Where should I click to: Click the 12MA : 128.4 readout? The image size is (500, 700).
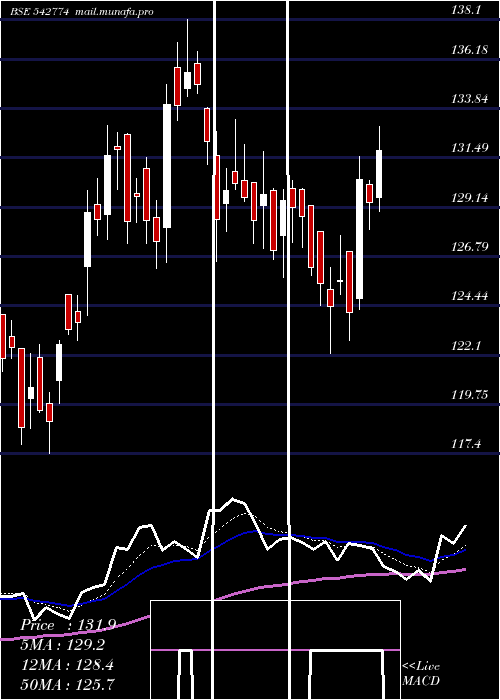(x=67, y=665)
